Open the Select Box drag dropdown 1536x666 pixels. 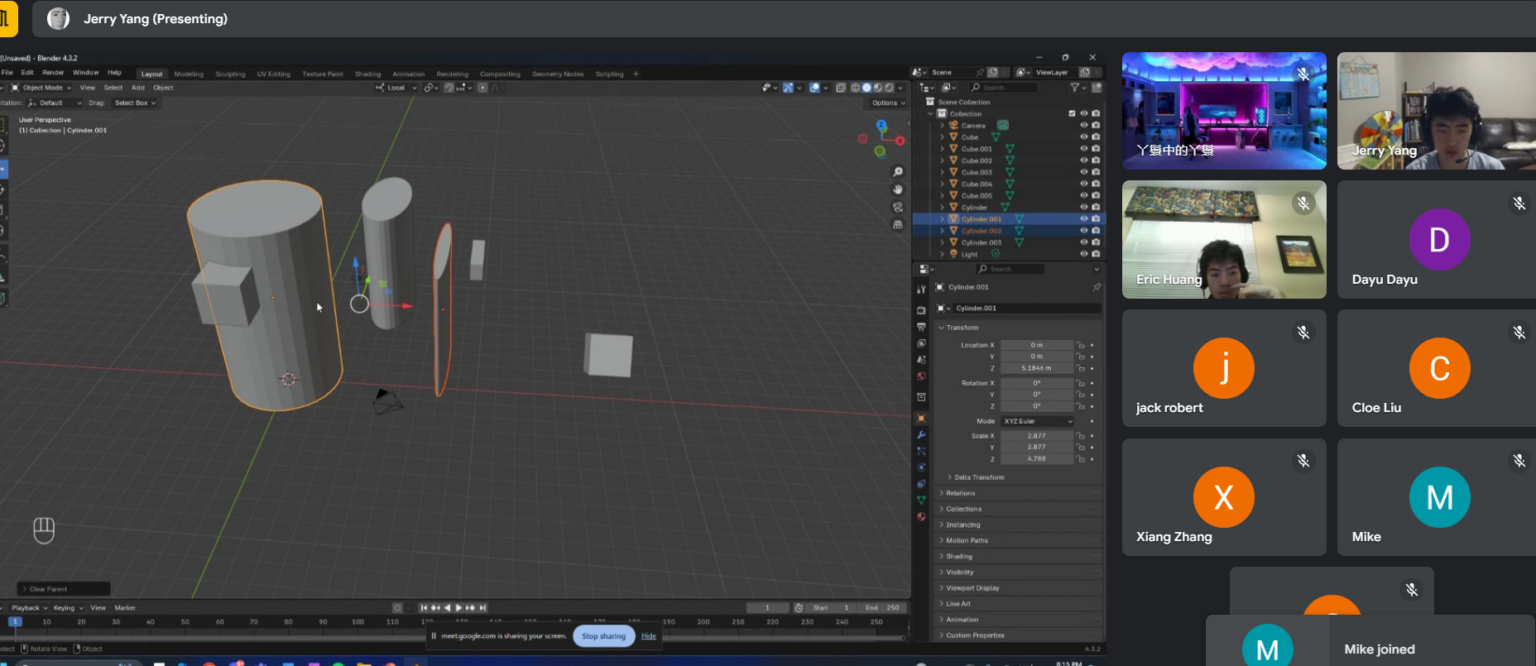pyautogui.click(x=134, y=103)
